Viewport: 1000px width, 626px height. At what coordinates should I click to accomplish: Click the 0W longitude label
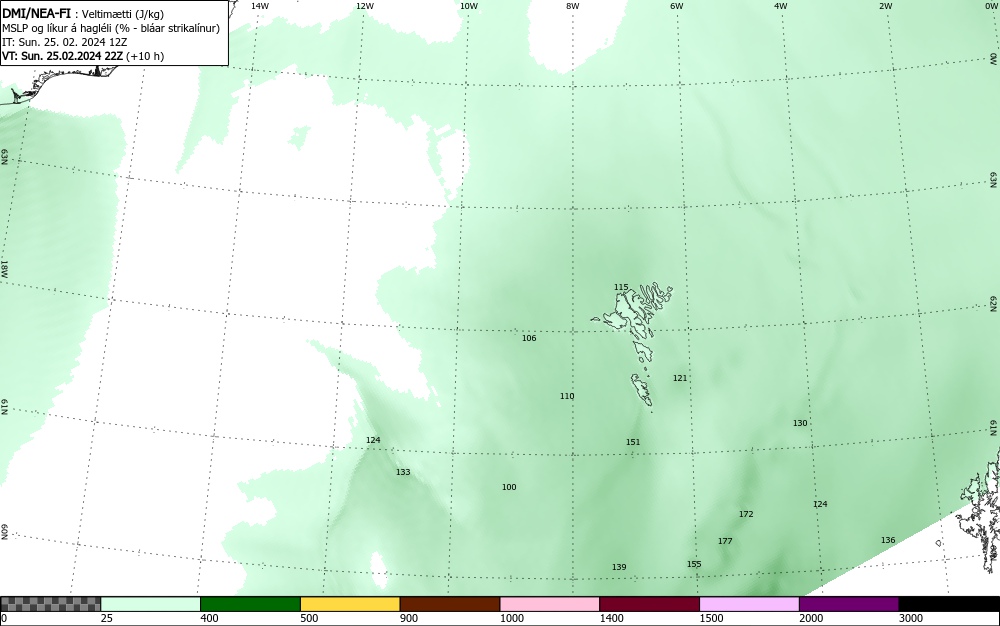990,6
